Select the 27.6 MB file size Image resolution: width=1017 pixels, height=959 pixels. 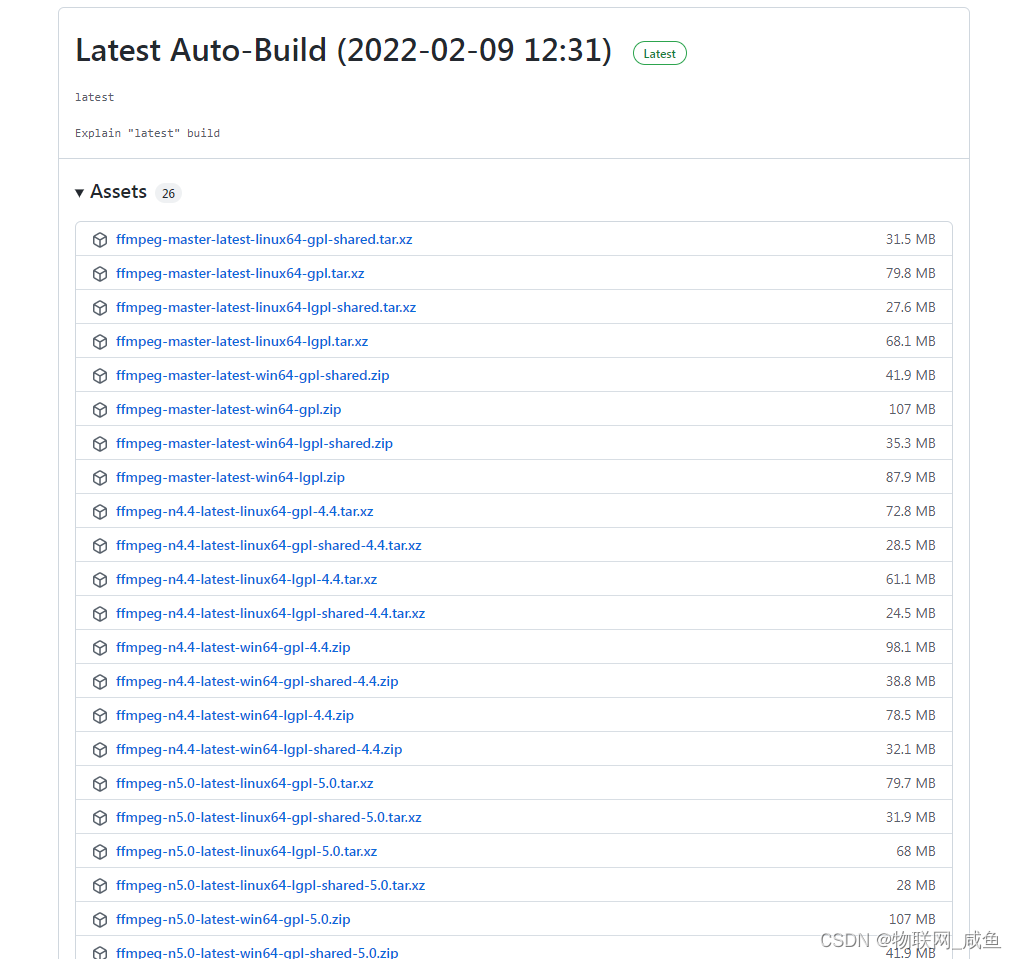[911, 307]
